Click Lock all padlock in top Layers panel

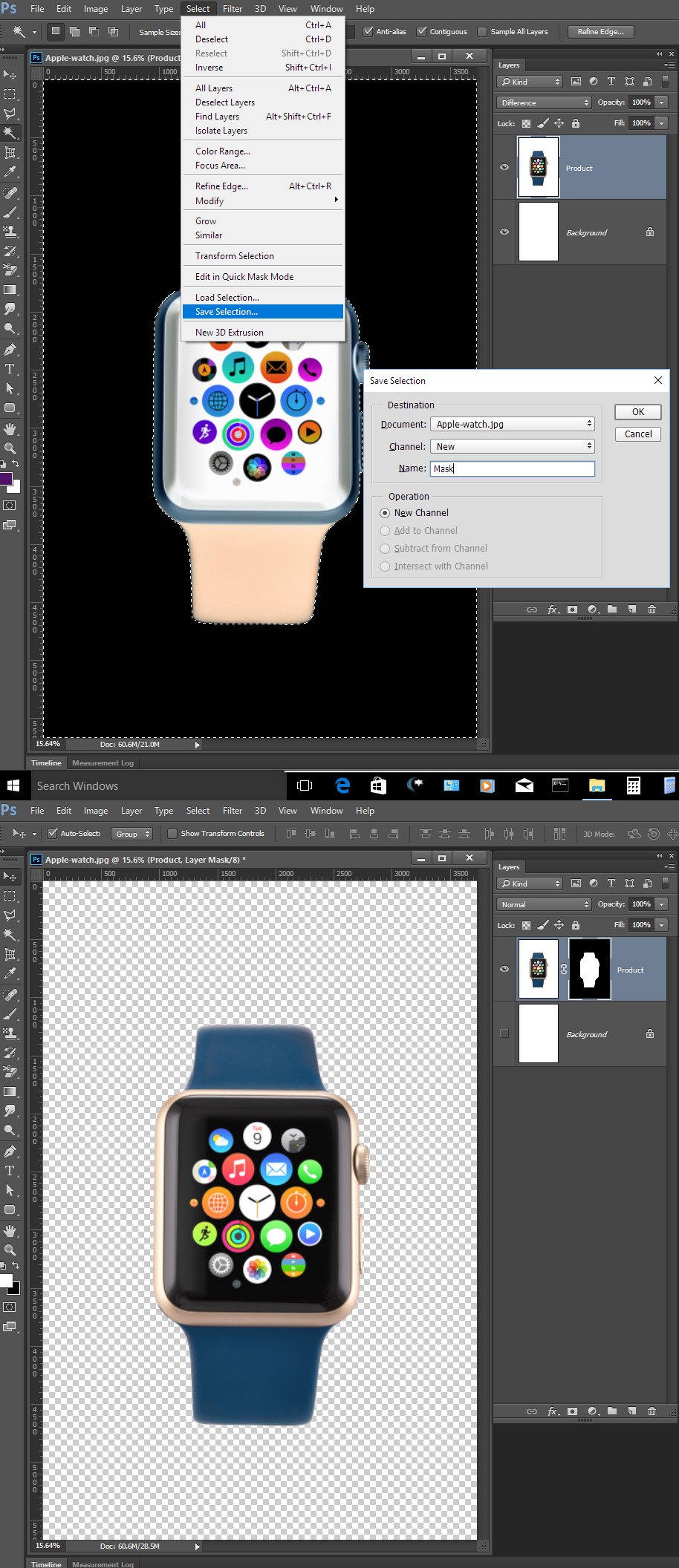pos(576,123)
